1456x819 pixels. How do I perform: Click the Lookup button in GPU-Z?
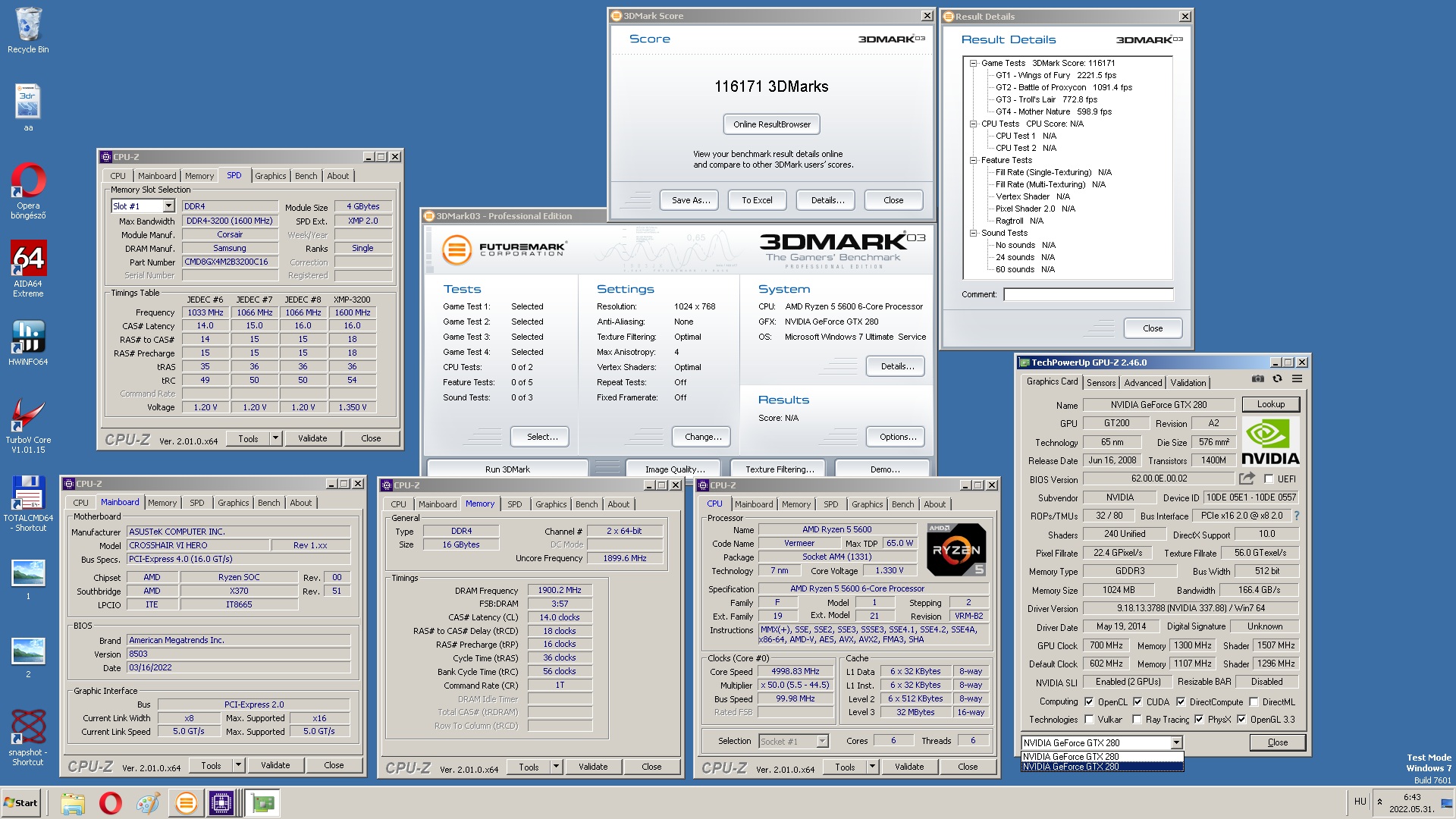1270,404
